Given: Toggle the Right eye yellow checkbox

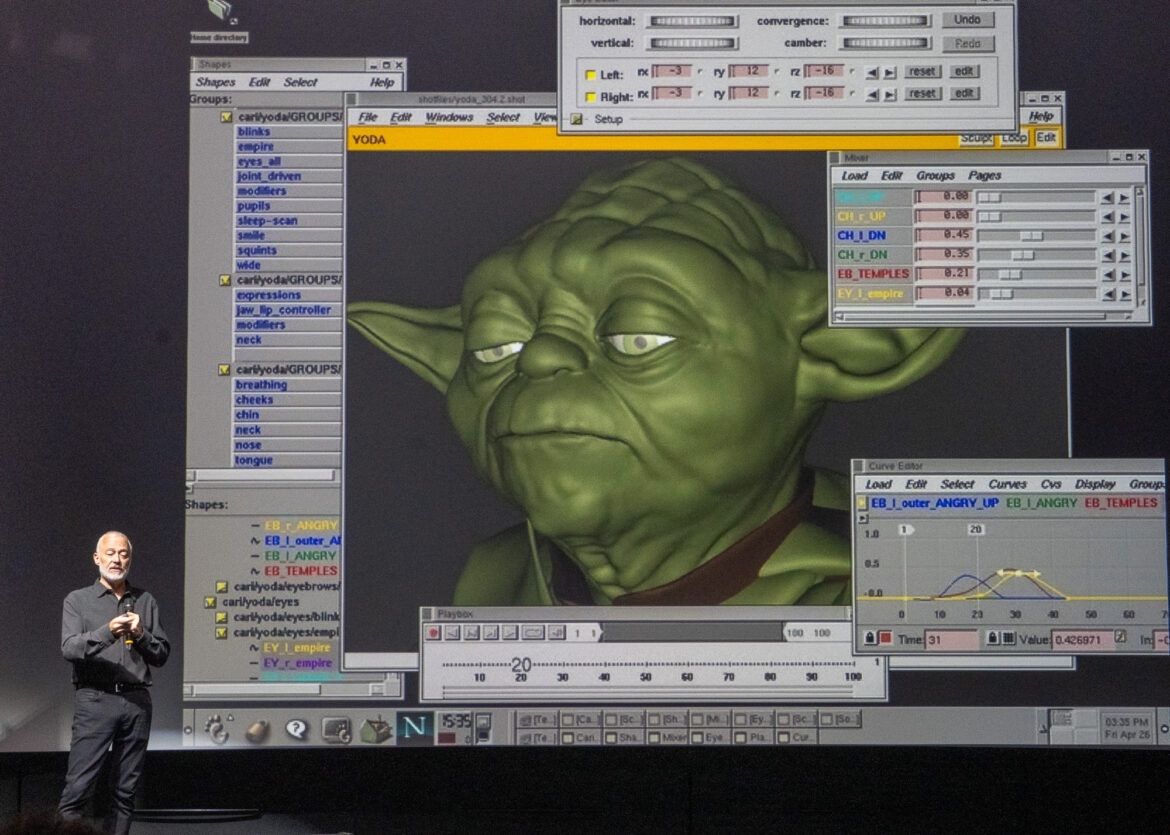Looking at the screenshot, I should [x=590, y=97].
